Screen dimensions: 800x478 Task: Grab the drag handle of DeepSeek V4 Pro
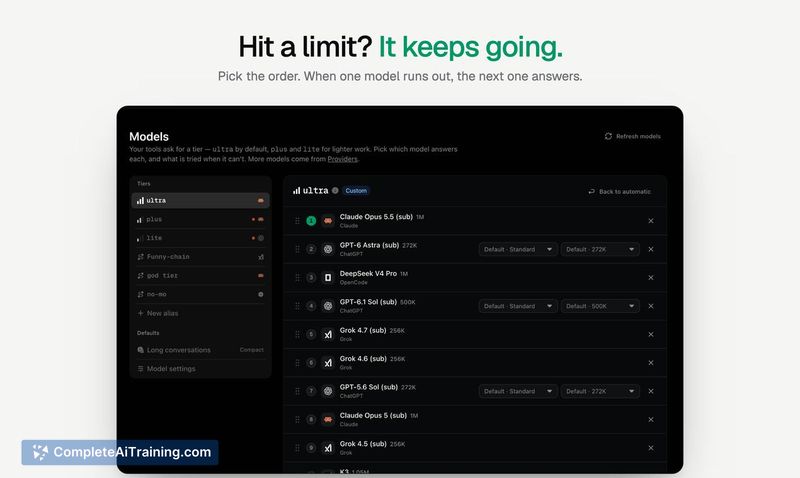point(297,278)
